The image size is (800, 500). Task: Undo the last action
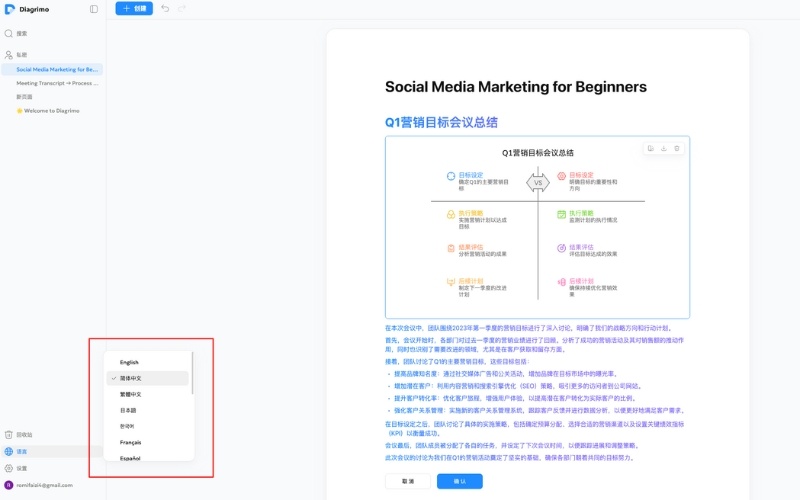pos(165,8)
